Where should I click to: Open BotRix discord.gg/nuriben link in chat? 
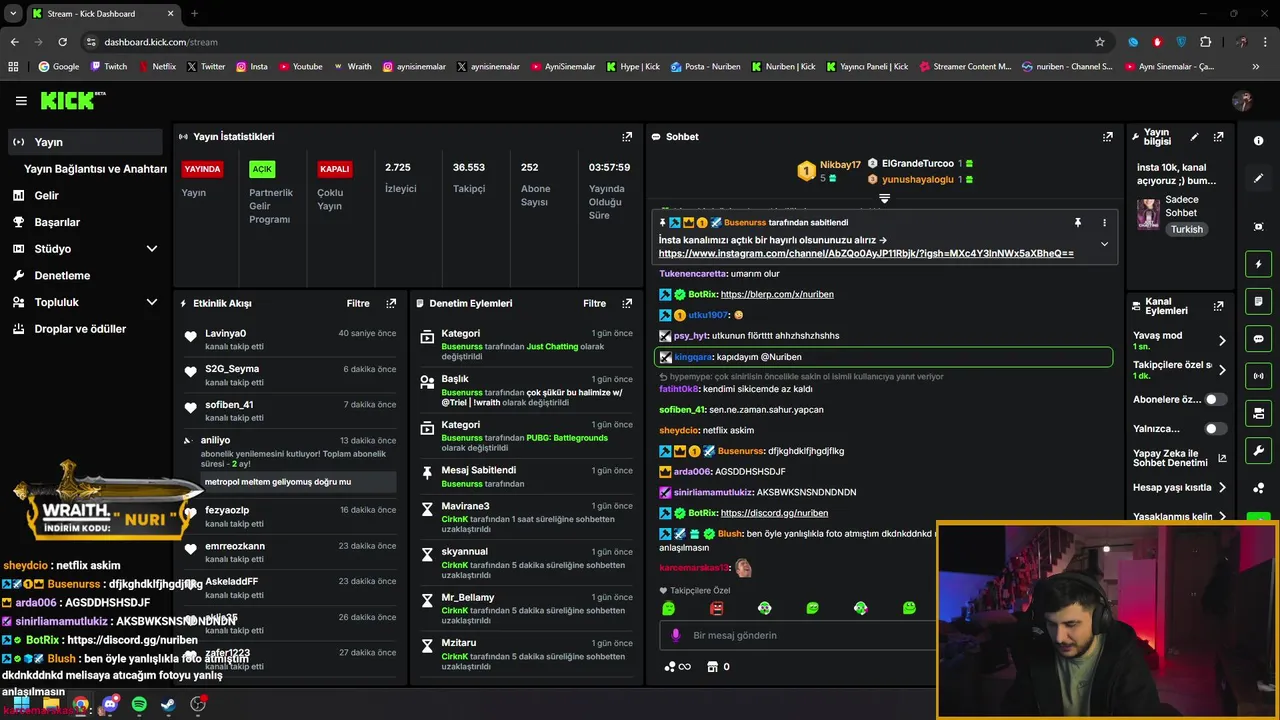[774, 513]
